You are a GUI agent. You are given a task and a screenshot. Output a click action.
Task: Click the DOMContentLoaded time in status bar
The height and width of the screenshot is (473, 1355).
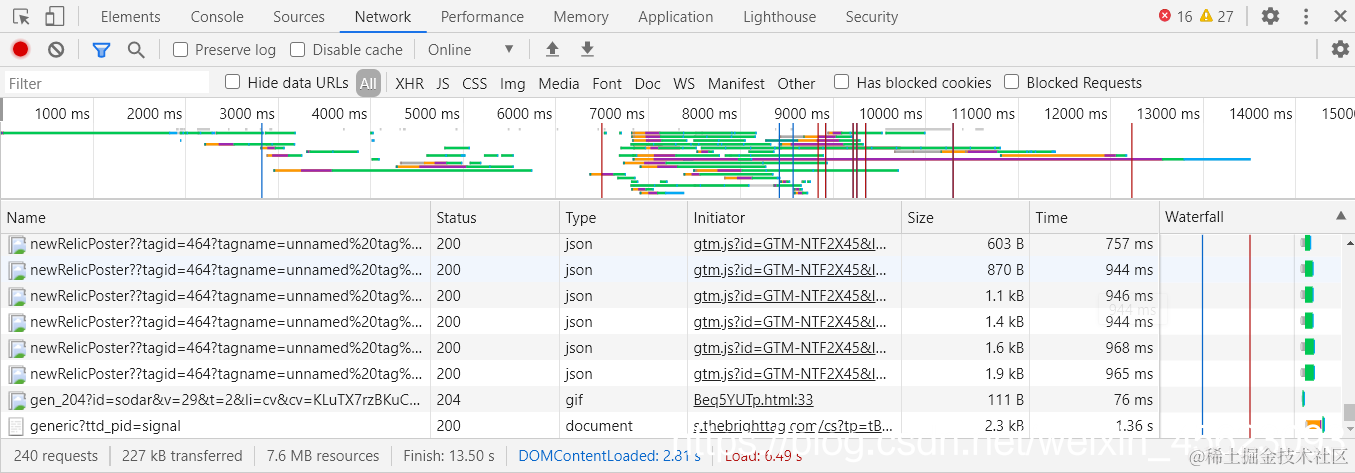610,456
